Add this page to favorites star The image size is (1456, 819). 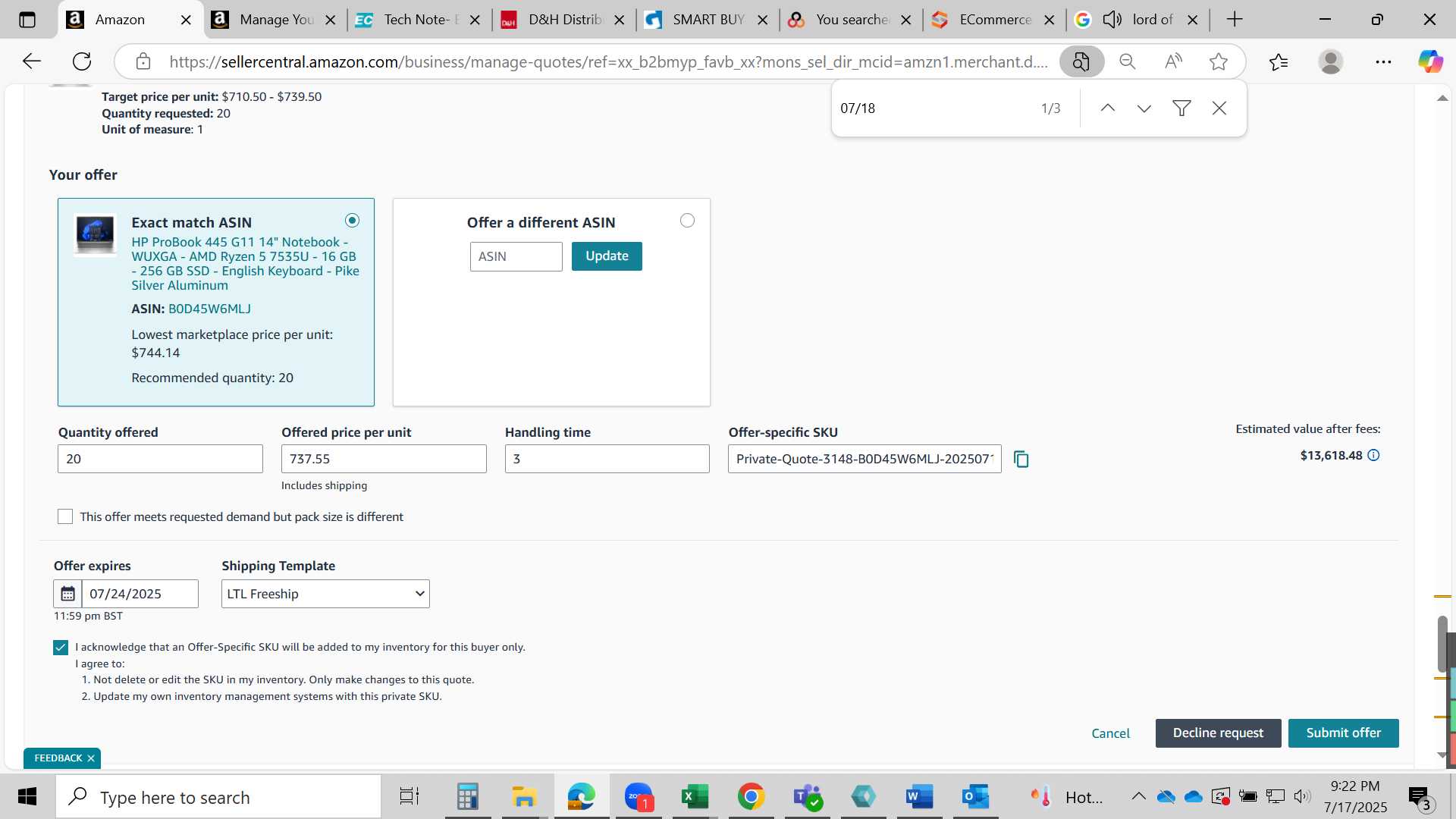(1219, 61)
